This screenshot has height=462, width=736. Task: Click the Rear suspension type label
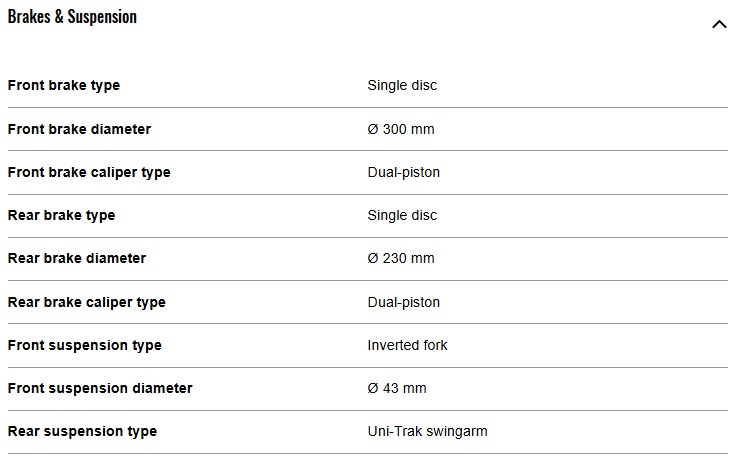[82, 431]
